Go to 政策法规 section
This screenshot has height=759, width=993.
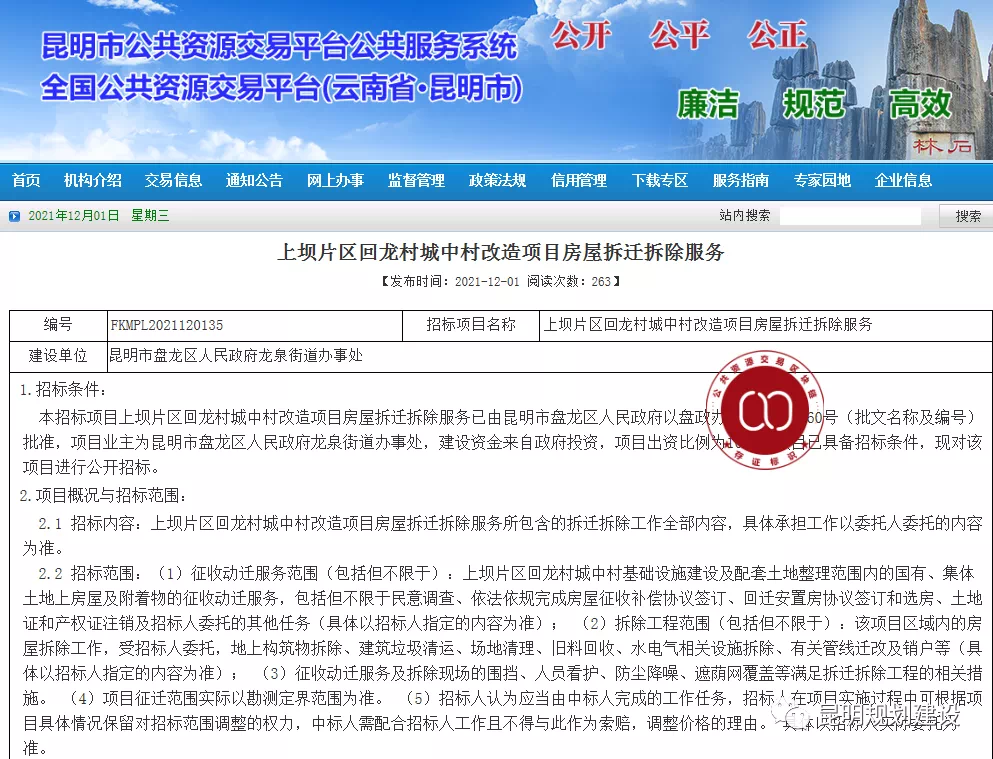click(x=498, y=180)
